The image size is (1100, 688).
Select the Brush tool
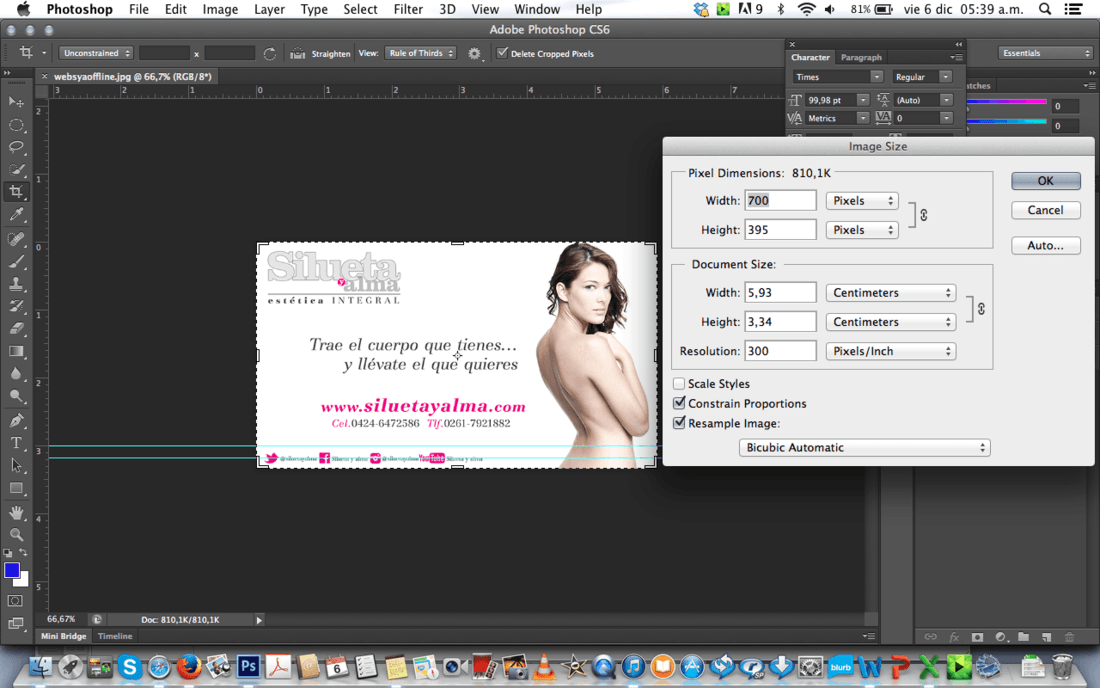tap(16, 262)
